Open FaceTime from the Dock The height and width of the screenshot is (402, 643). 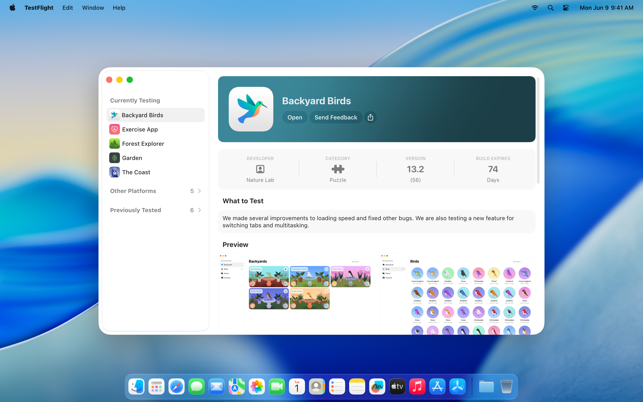click(x=277, y=386)
